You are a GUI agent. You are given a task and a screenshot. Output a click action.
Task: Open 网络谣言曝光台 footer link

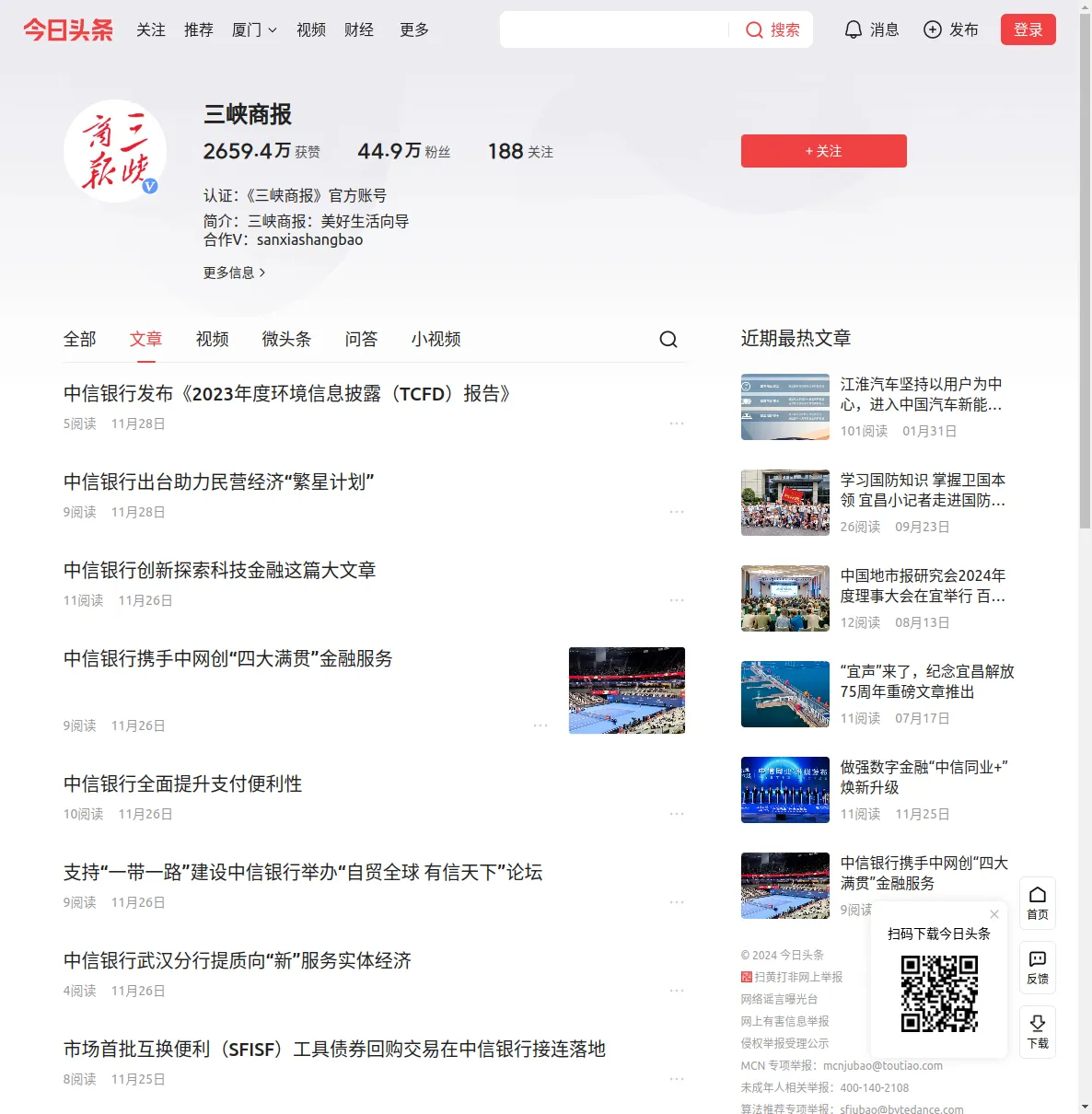[779, 999]
